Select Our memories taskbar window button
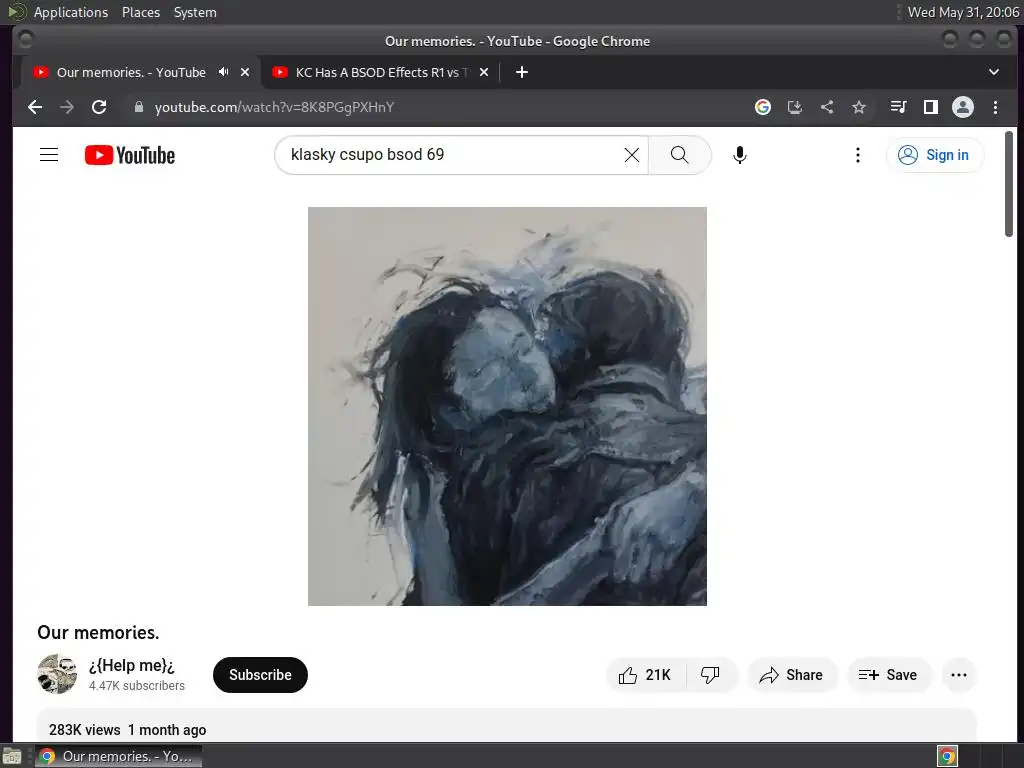The width and height of the screenshot is (1024, 768). (118, 756)
